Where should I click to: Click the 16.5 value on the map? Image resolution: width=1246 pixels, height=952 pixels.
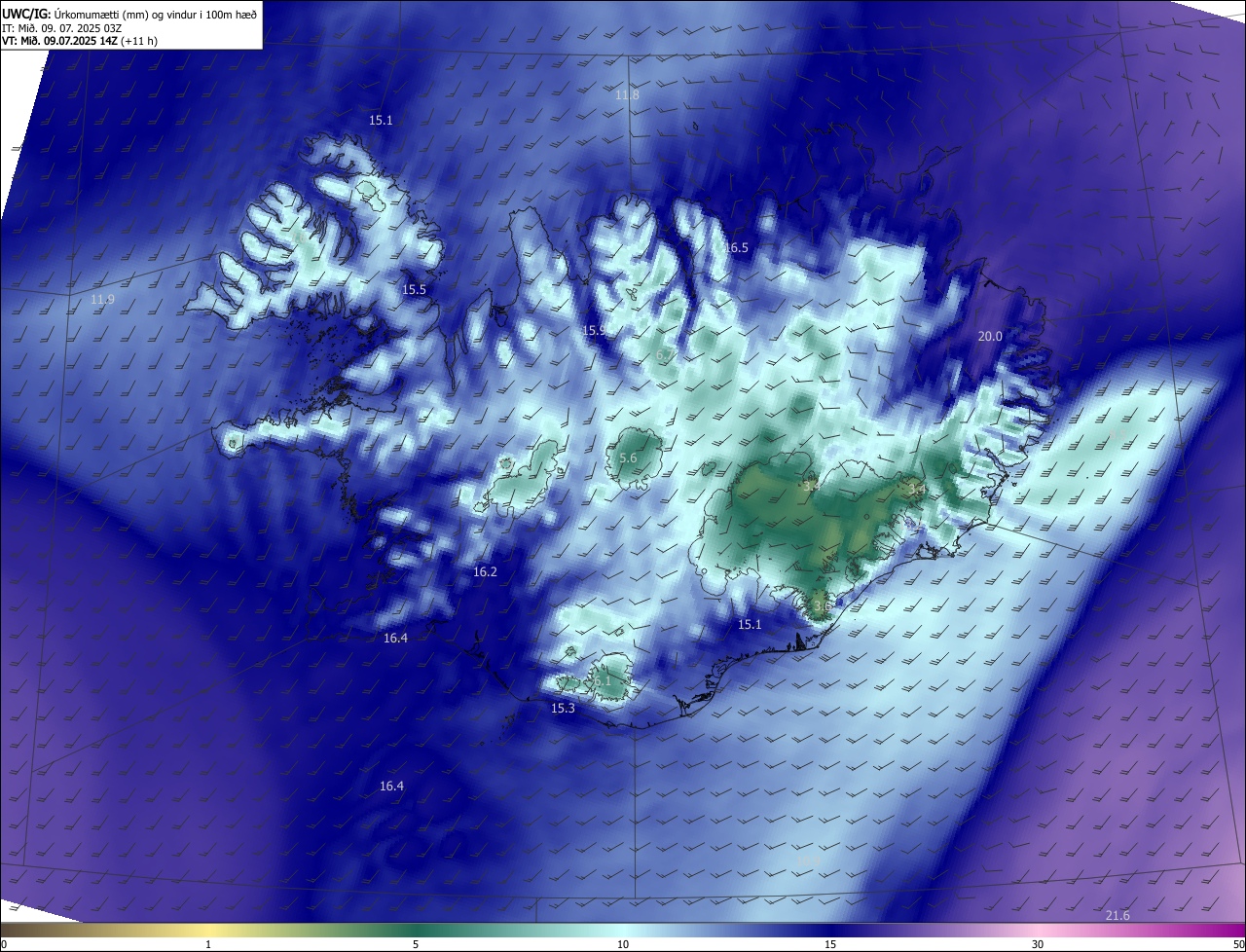[x=737, y=248]
